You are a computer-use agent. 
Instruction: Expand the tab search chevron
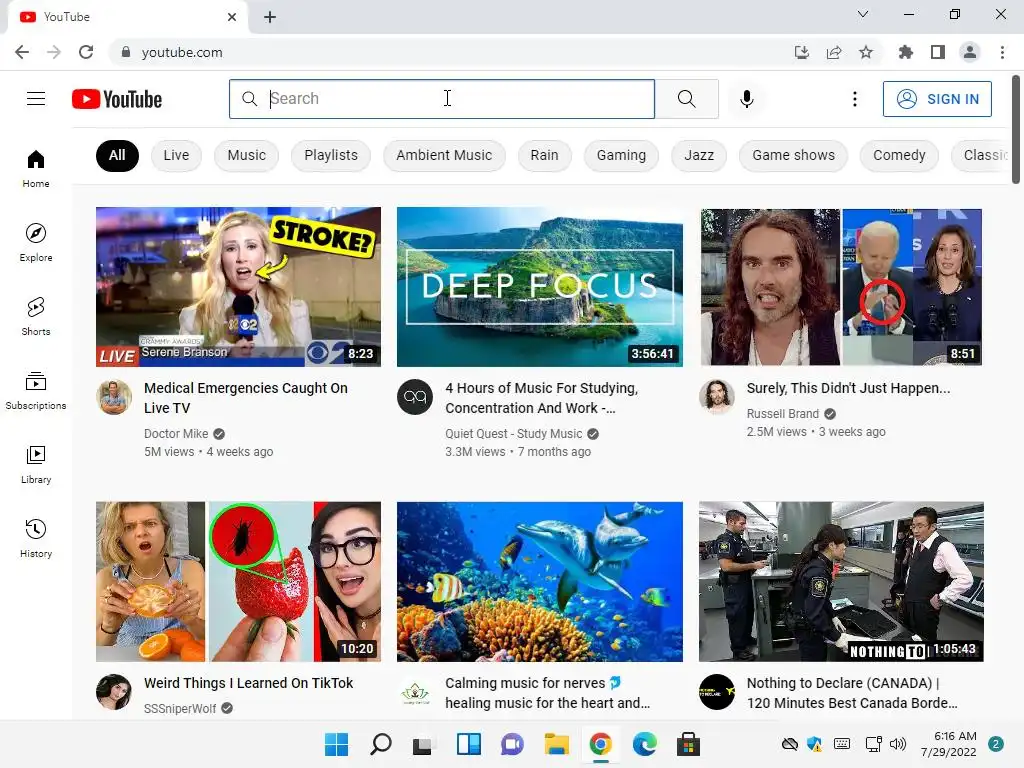point(863,14)
